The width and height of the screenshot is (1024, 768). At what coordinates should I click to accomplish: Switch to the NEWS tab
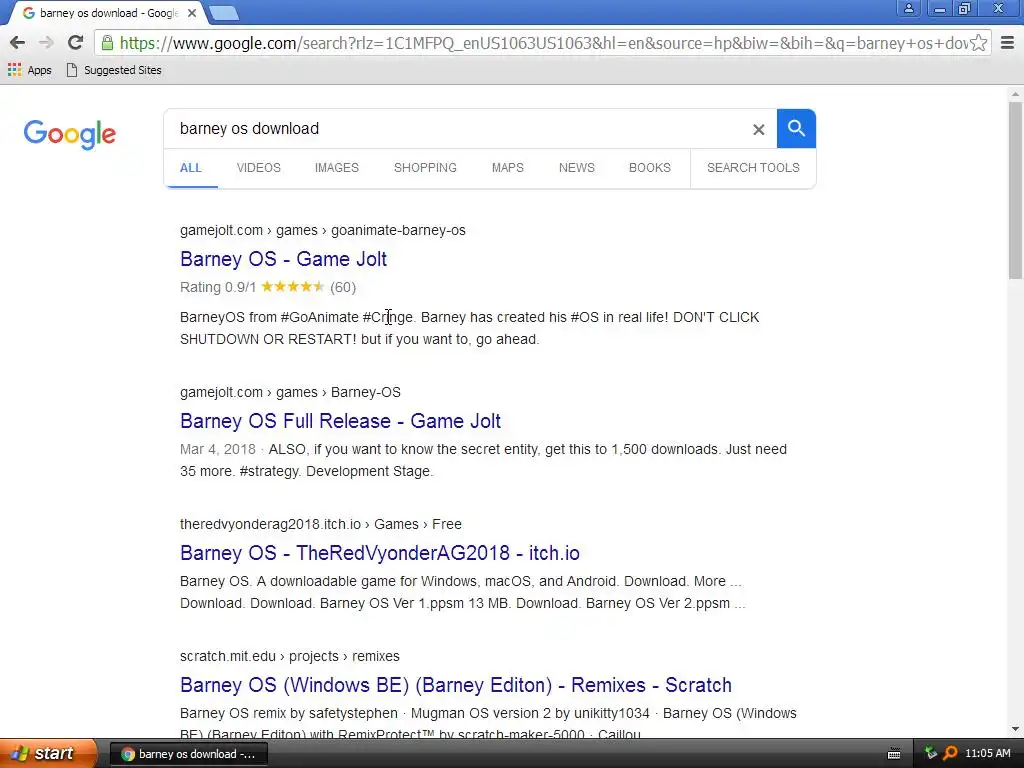(x=577, y=168)
